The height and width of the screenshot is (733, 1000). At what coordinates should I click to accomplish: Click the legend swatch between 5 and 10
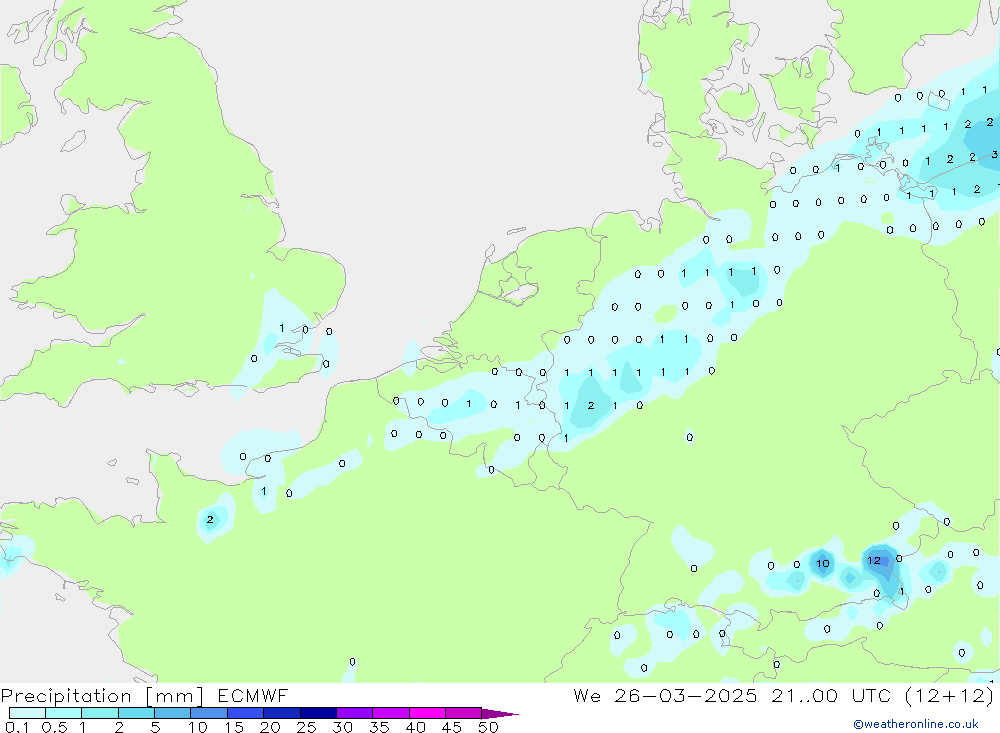click(173, 713)
